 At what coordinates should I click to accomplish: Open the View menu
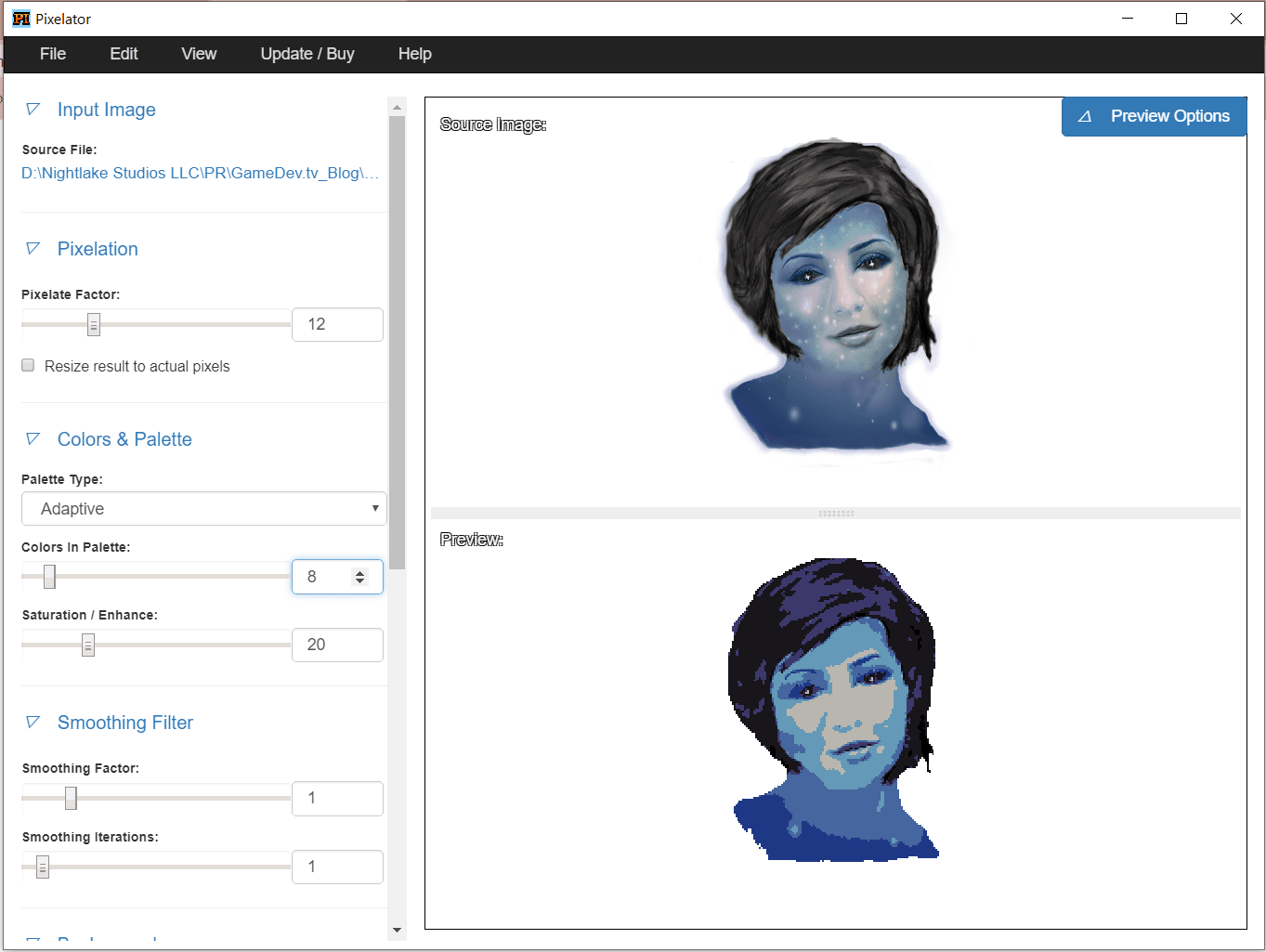199,54
